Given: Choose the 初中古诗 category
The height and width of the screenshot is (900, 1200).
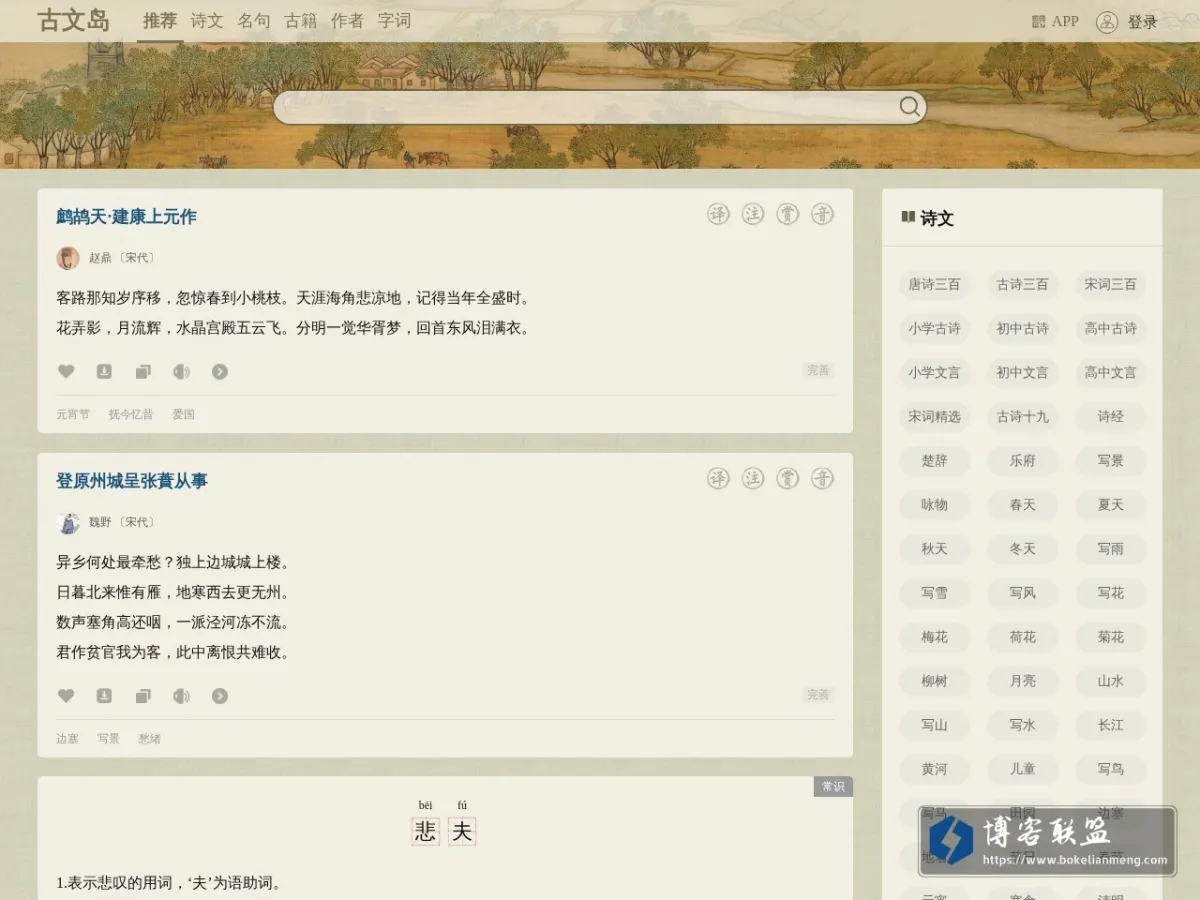Looking at the screenshot, I should (1022, 328).
